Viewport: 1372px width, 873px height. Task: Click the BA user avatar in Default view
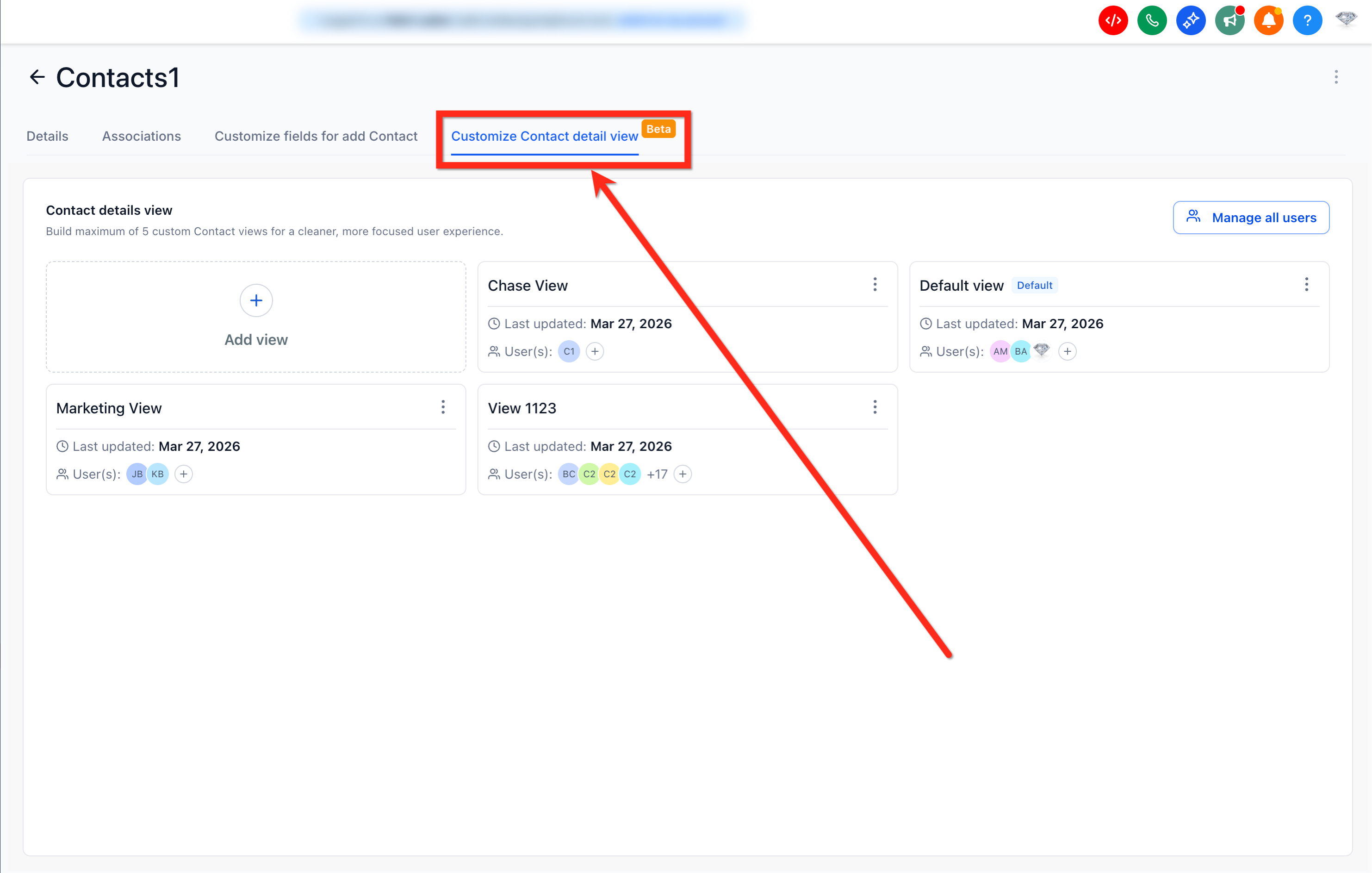(1020, 351)
